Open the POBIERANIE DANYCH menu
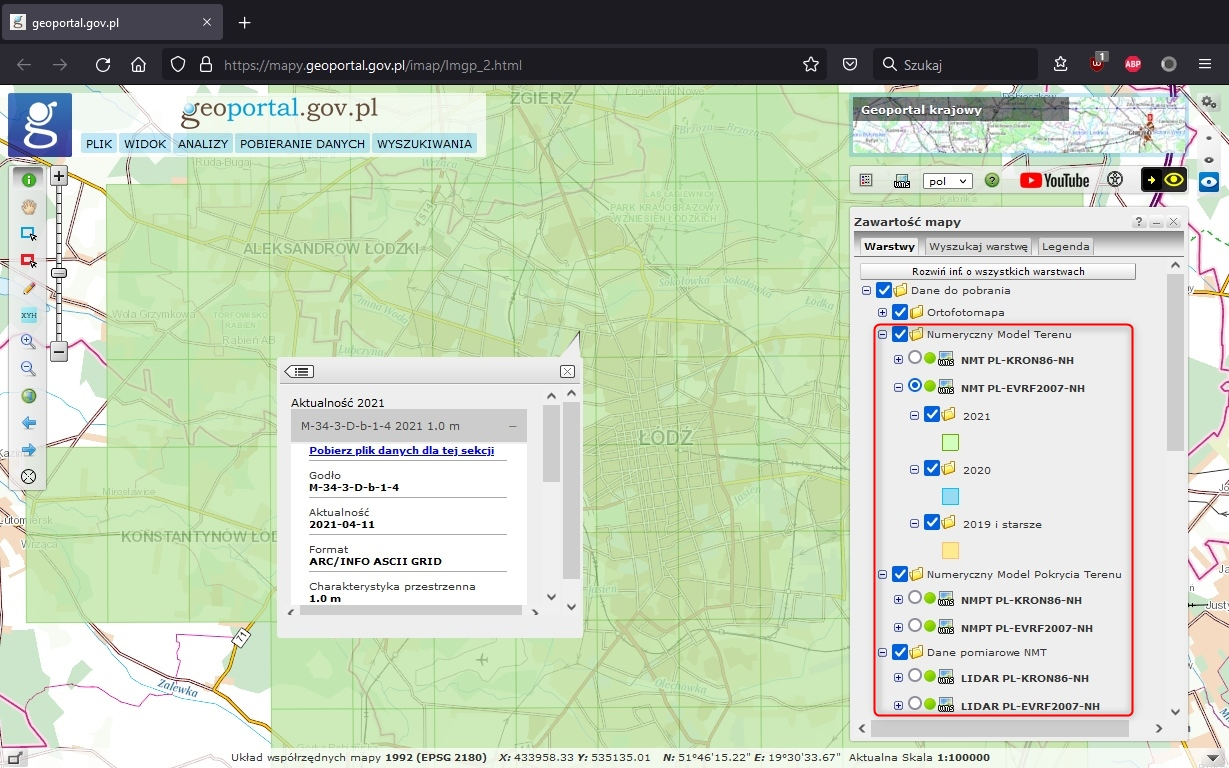The height and width of the screenshot is (768, 1229). coord(302,144)
